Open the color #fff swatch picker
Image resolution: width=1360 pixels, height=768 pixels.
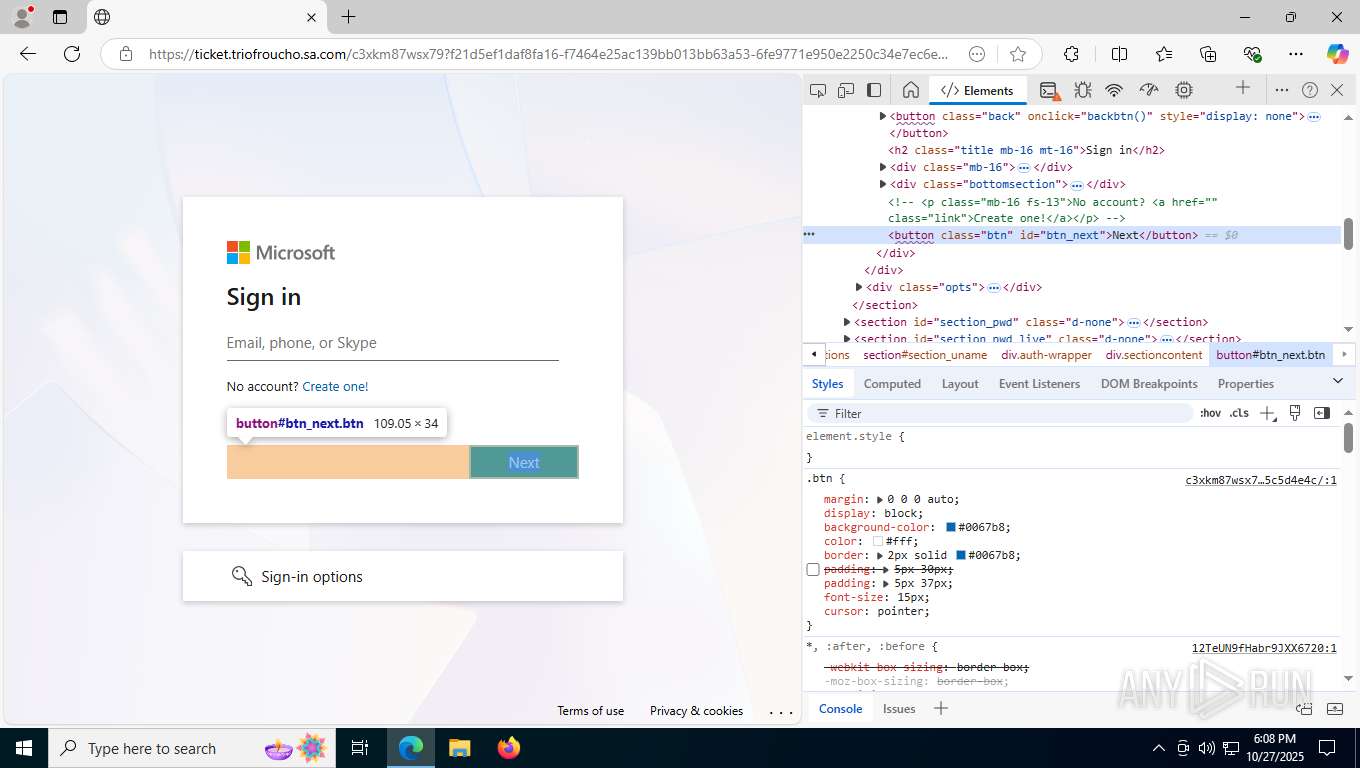[x=878, y=541]
